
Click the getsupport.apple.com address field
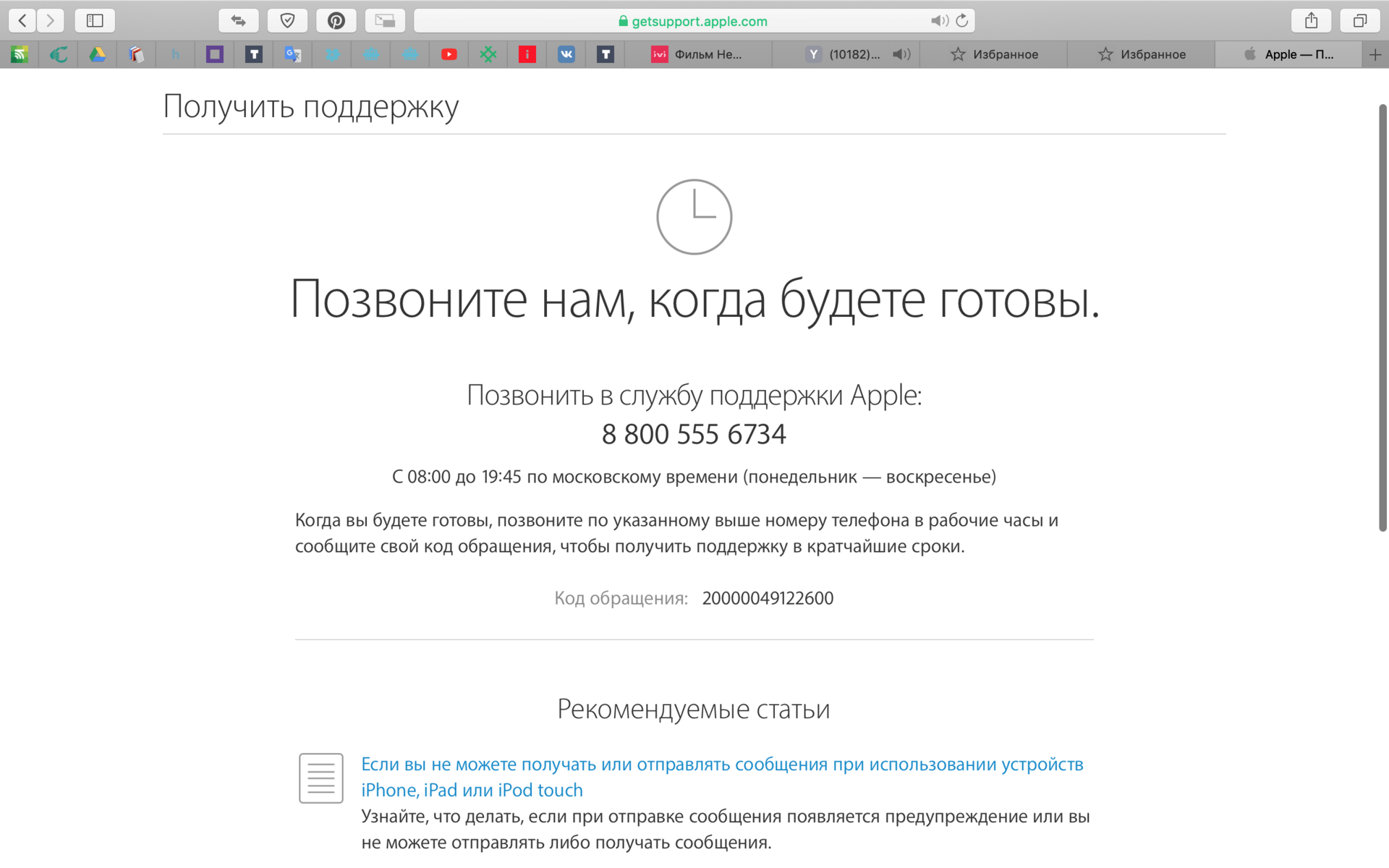coord(694,21)
